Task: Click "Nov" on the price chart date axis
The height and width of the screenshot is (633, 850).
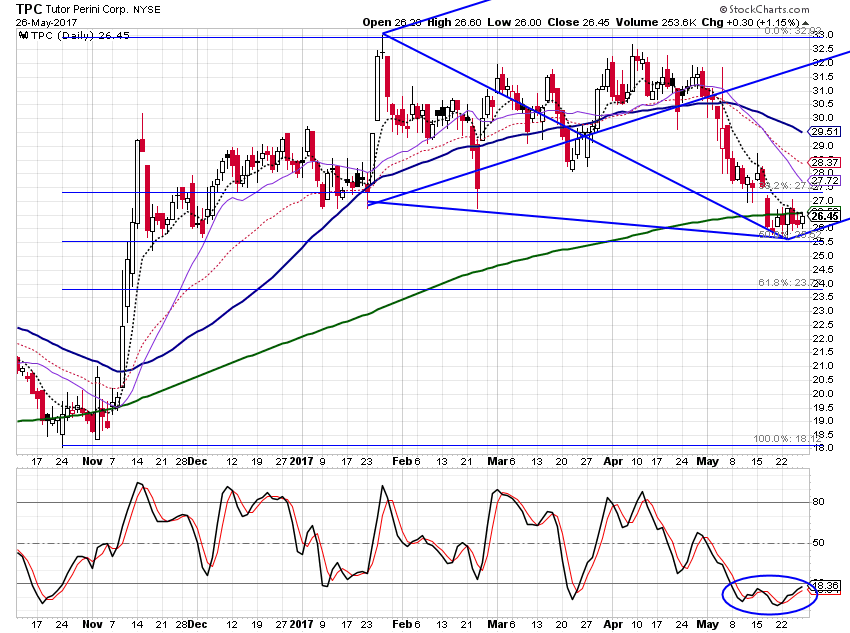Action: click(93, 461)
